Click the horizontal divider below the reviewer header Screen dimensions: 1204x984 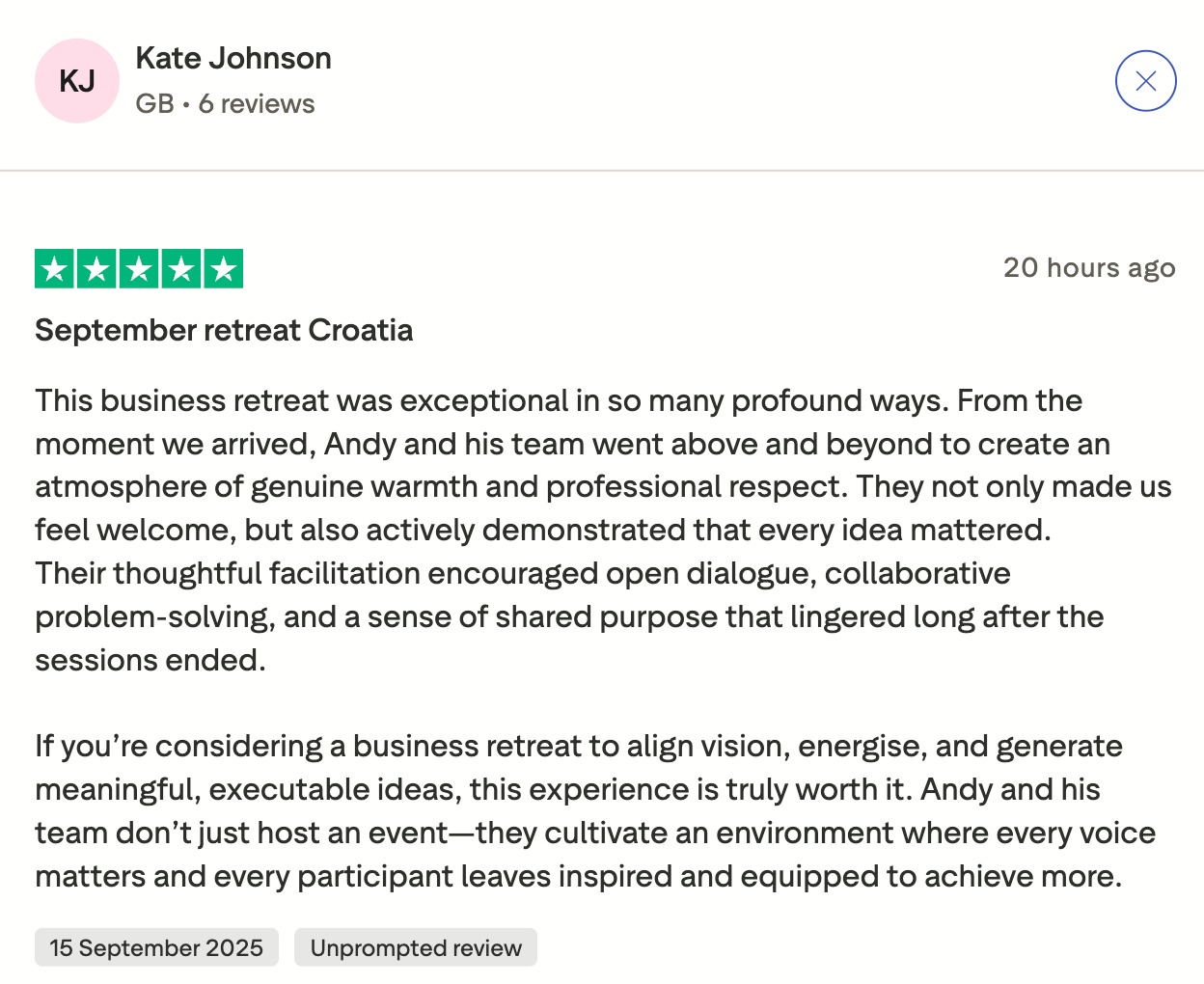[602, 171]
